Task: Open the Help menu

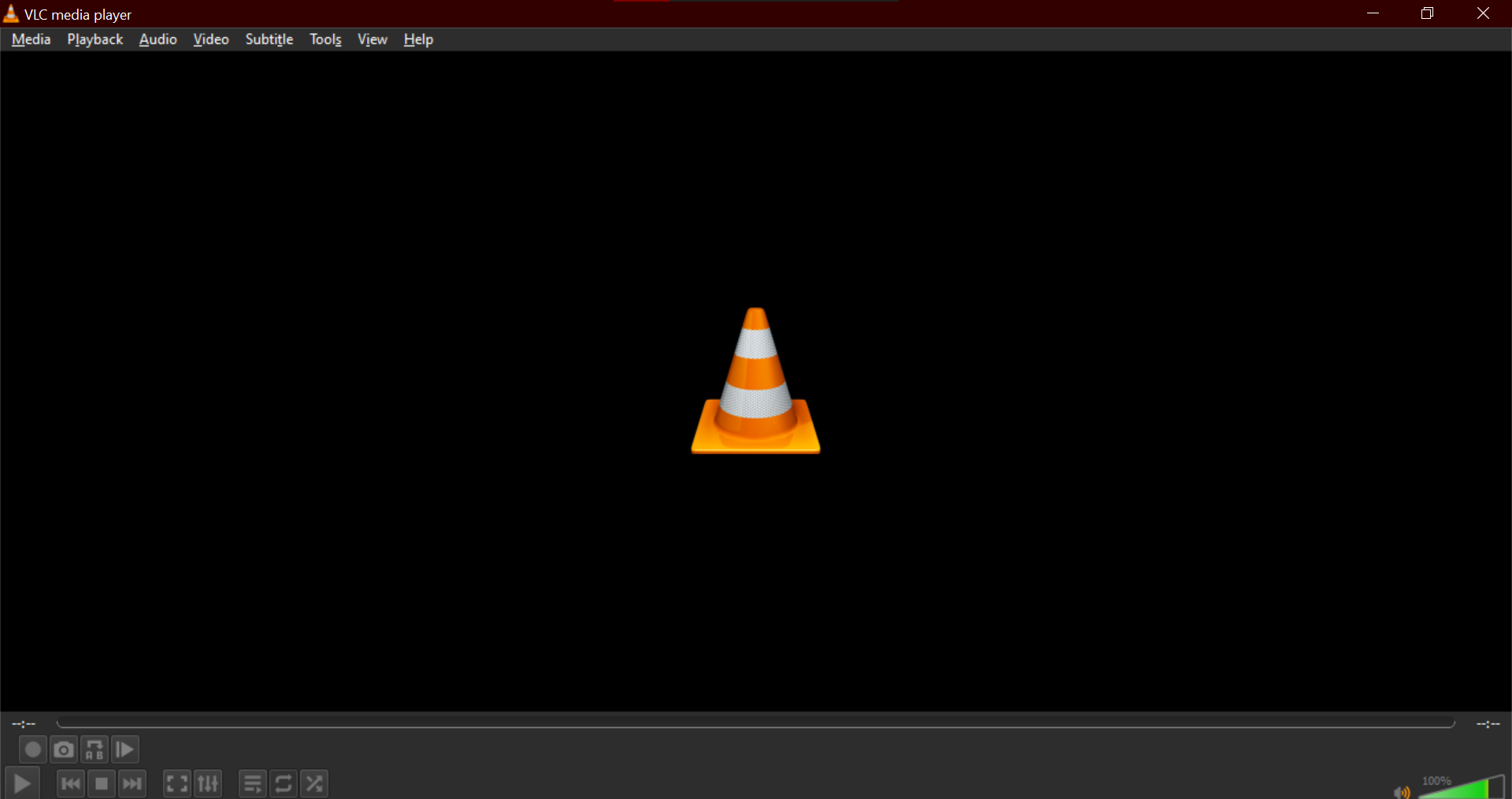Action: pyautogui.click(x=418, y=39)
